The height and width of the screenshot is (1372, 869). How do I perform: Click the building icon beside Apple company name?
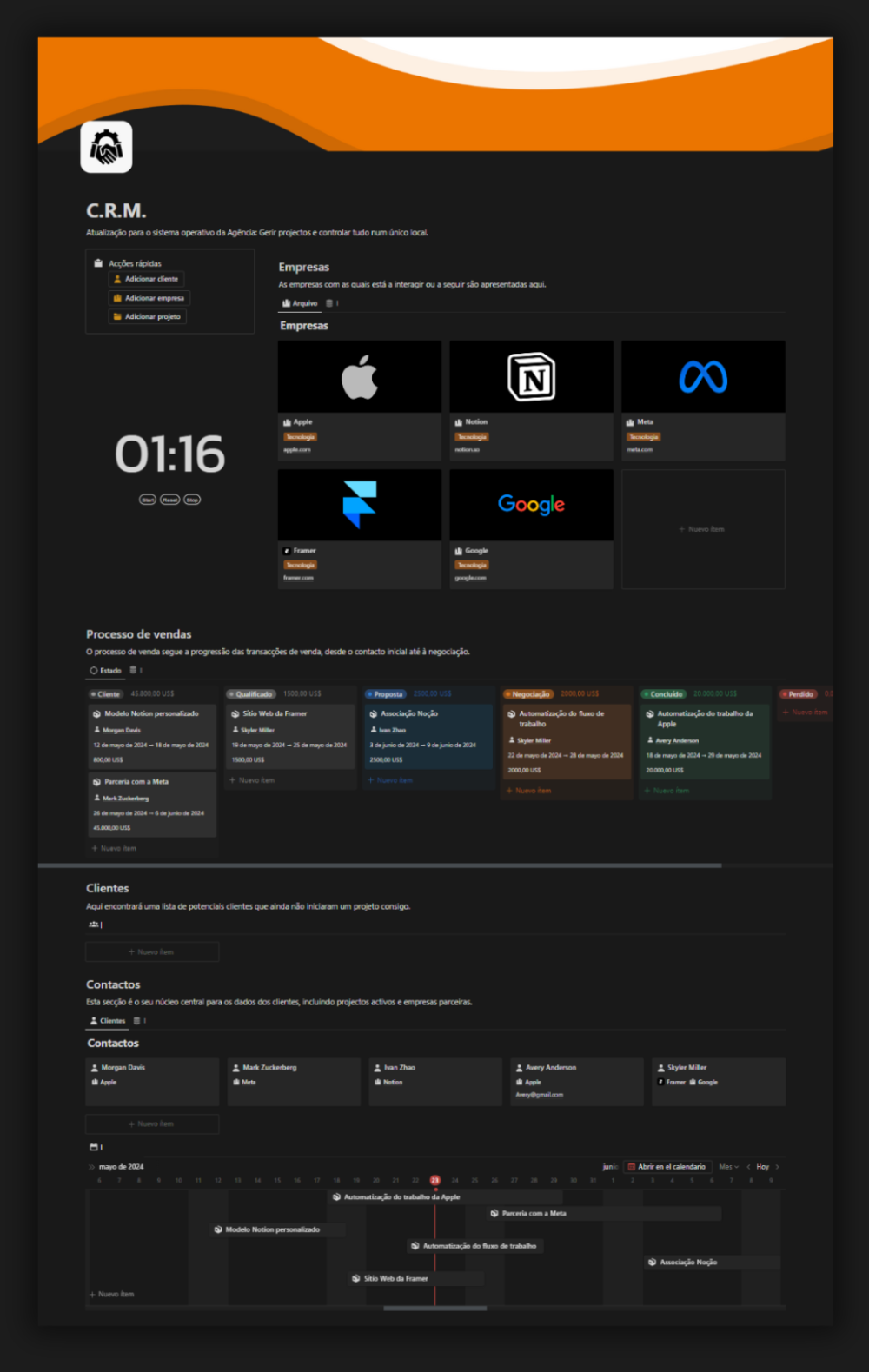pos(287,421)
